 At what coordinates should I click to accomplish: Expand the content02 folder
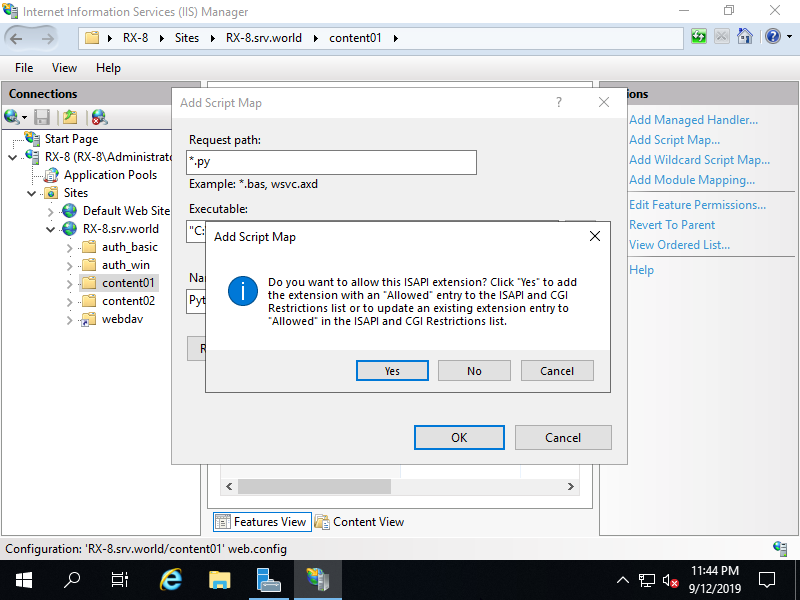(69, 302)
